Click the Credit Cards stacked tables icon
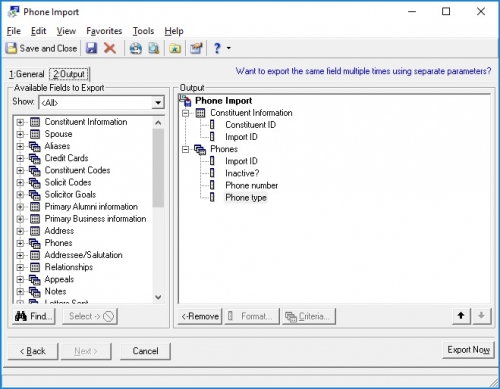Image resolution: width=500 pixels, height=389 pixels. 35,158
